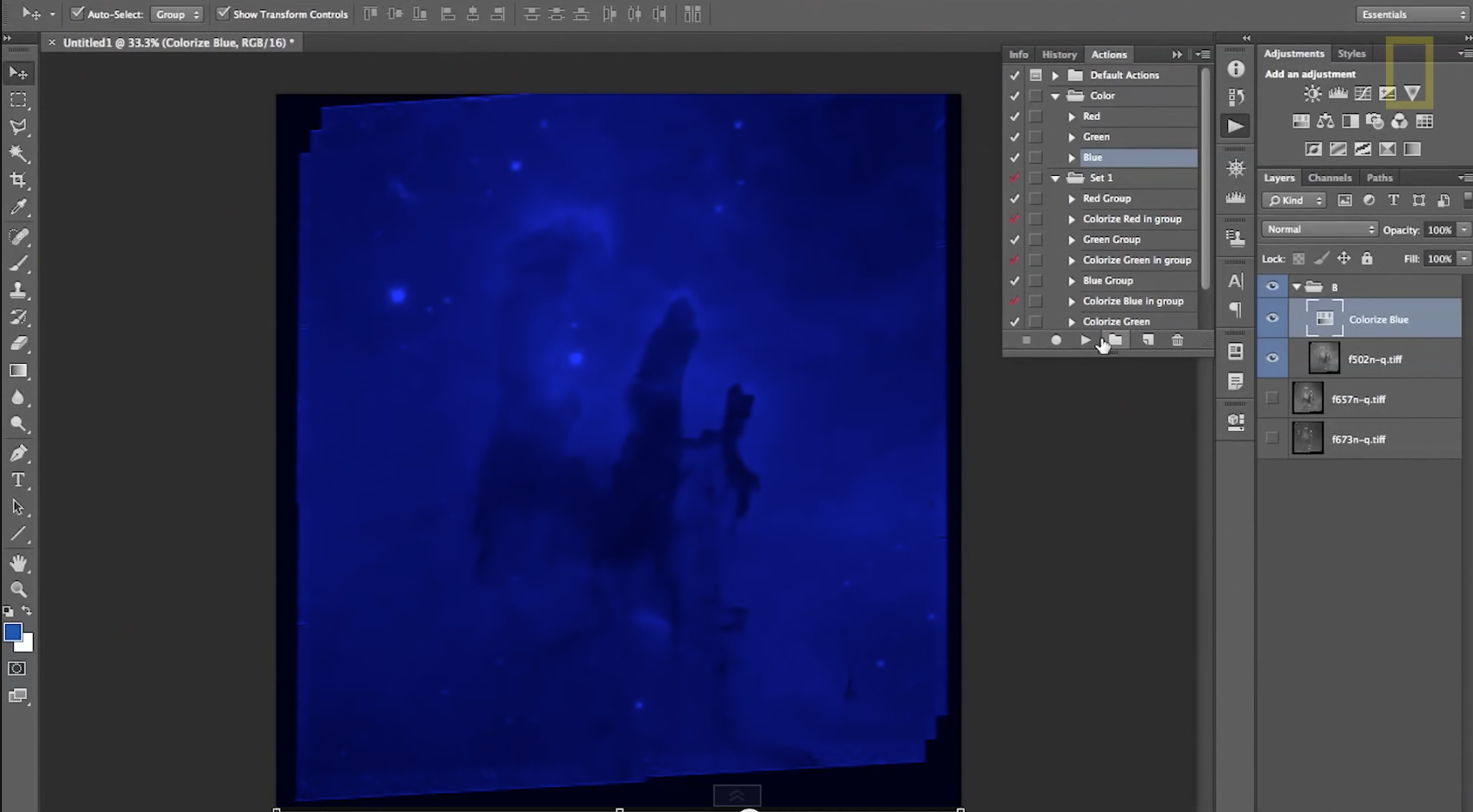Delete the selected action

[x=1177, y=340]
